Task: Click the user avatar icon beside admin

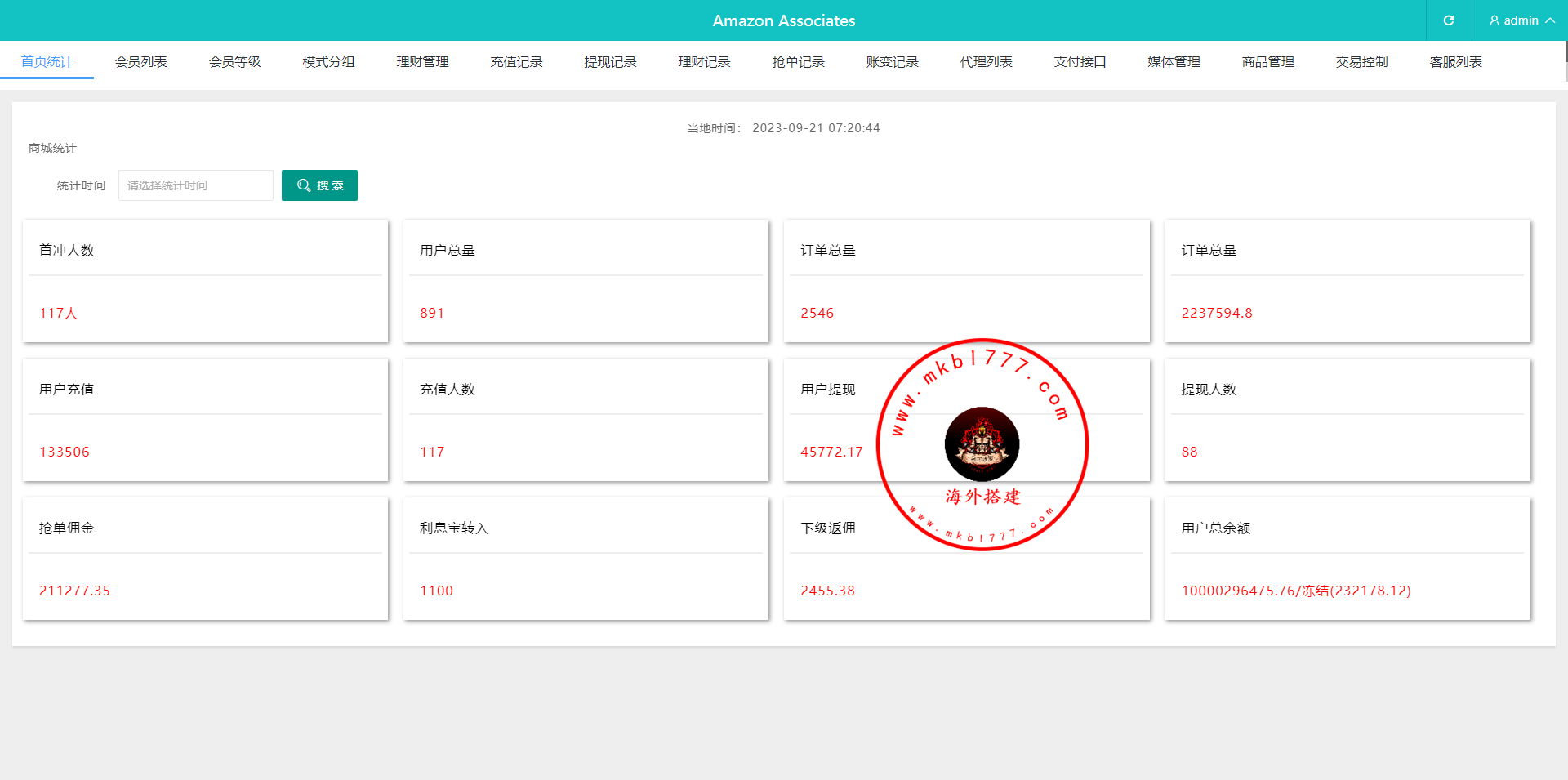Action: (x=1494, y=20)
